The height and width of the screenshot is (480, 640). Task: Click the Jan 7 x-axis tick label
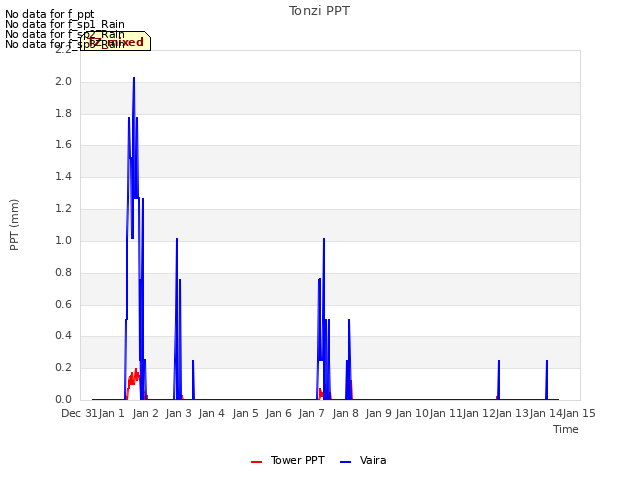tap(311, 413)
